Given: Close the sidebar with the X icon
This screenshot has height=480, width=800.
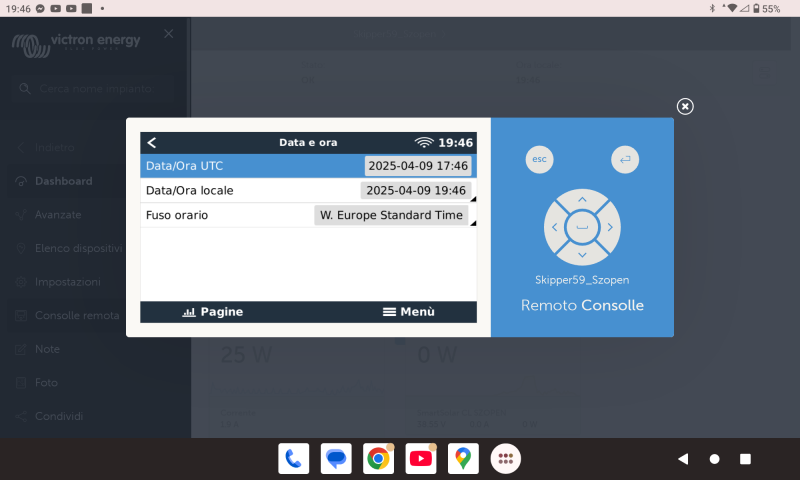Looking at the screenshot, I should pos(168,34).
